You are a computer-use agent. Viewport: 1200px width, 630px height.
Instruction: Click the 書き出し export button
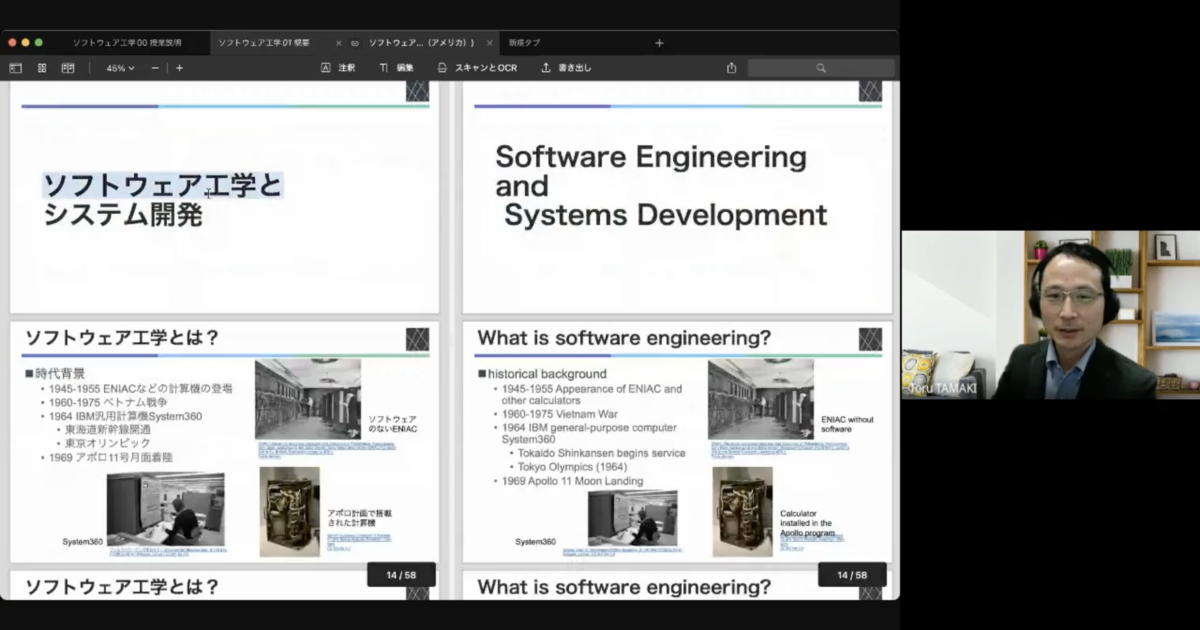pyautogui.click(x=566, y=68)
